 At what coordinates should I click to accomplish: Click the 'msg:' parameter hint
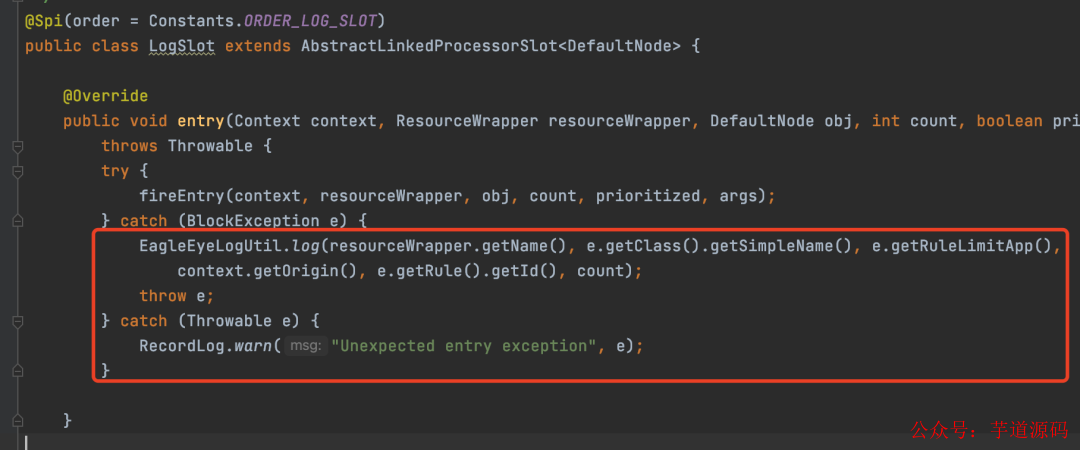tap(306, 345)
